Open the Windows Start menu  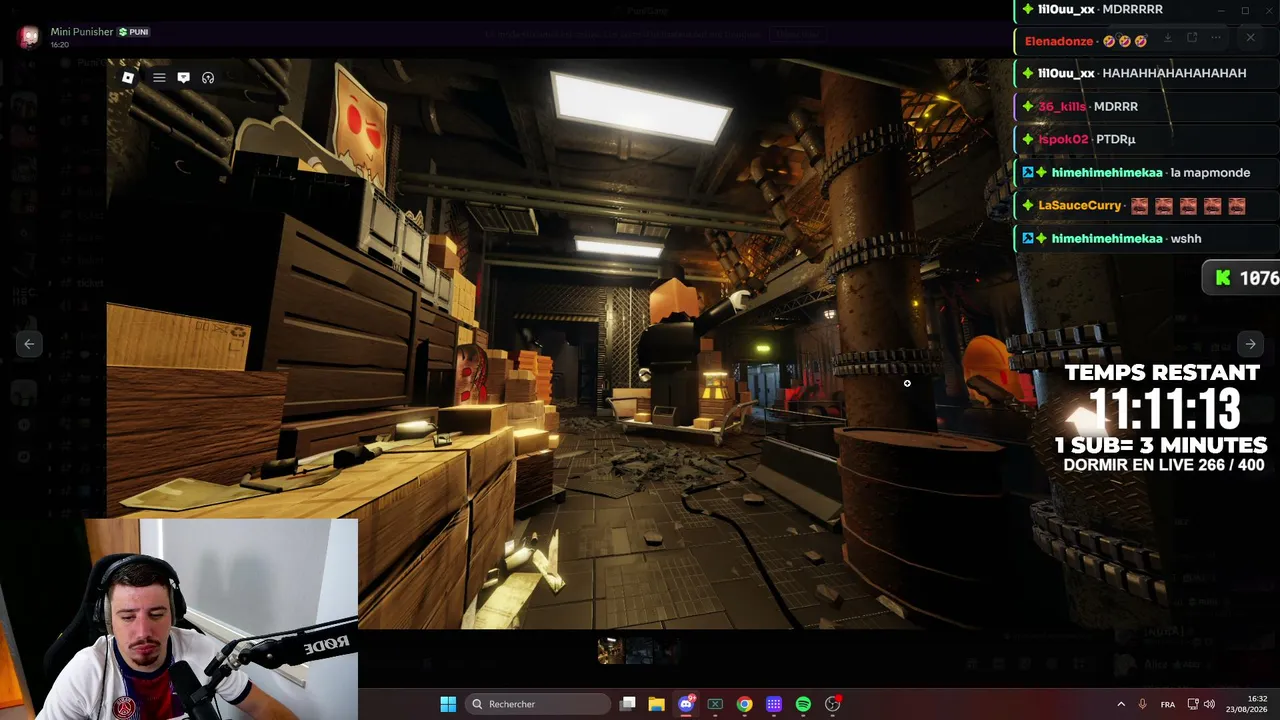[448, 704]
